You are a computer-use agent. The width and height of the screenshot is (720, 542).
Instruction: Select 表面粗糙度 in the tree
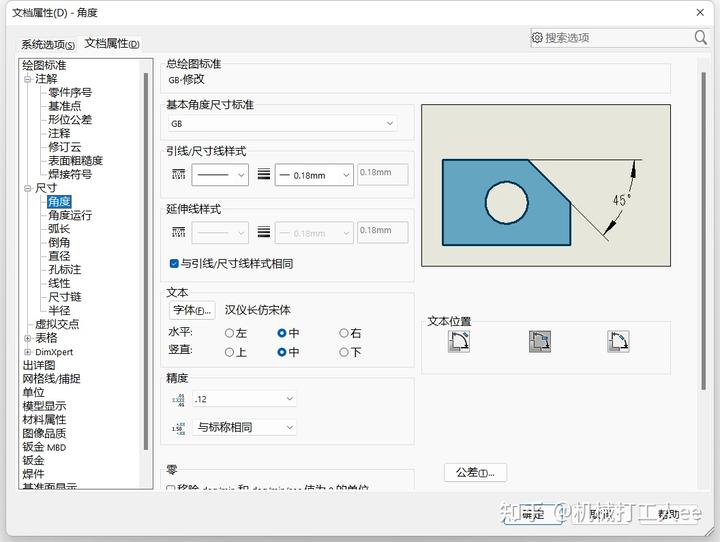(x=75, y=161)
